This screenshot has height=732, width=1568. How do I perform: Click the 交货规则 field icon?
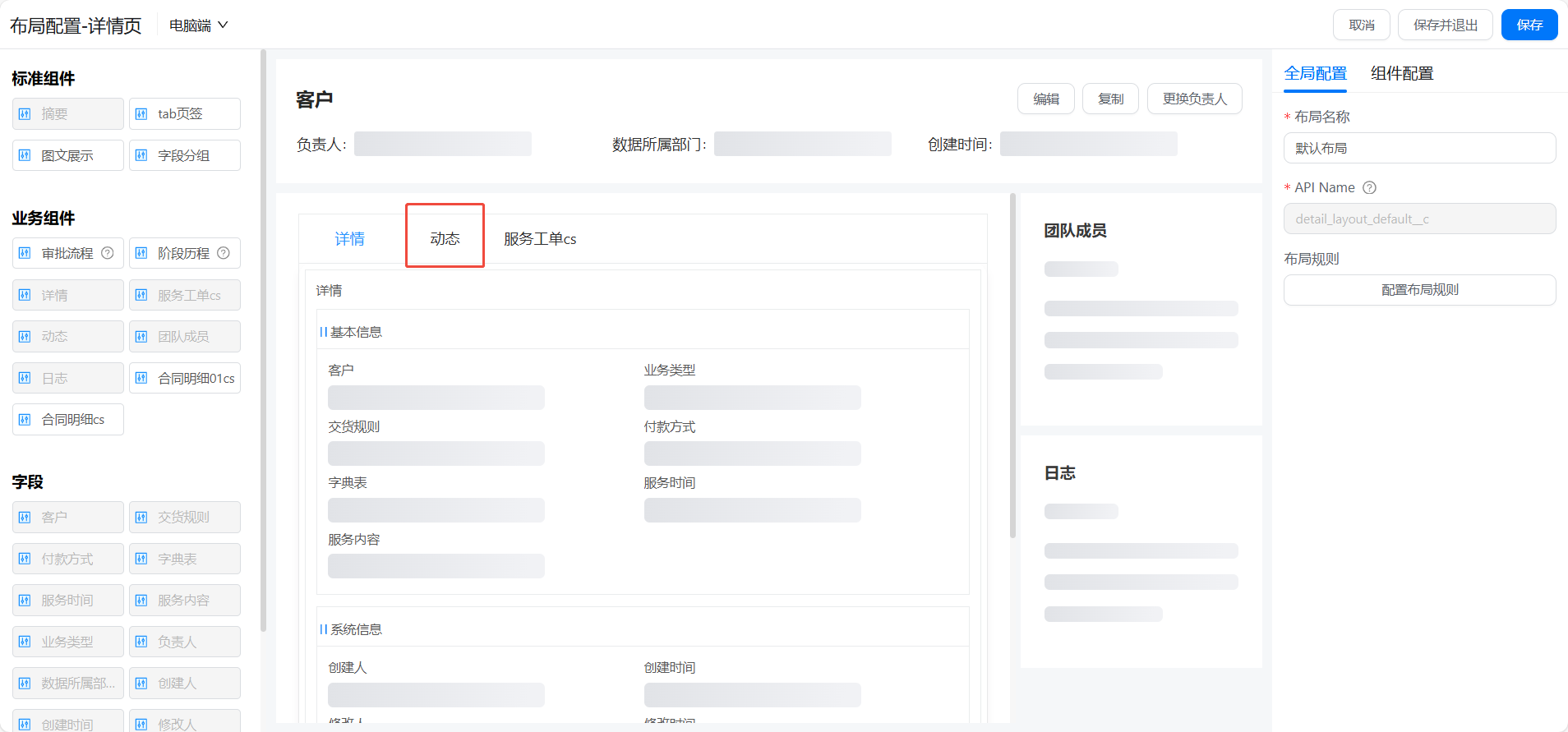[141, 518]
